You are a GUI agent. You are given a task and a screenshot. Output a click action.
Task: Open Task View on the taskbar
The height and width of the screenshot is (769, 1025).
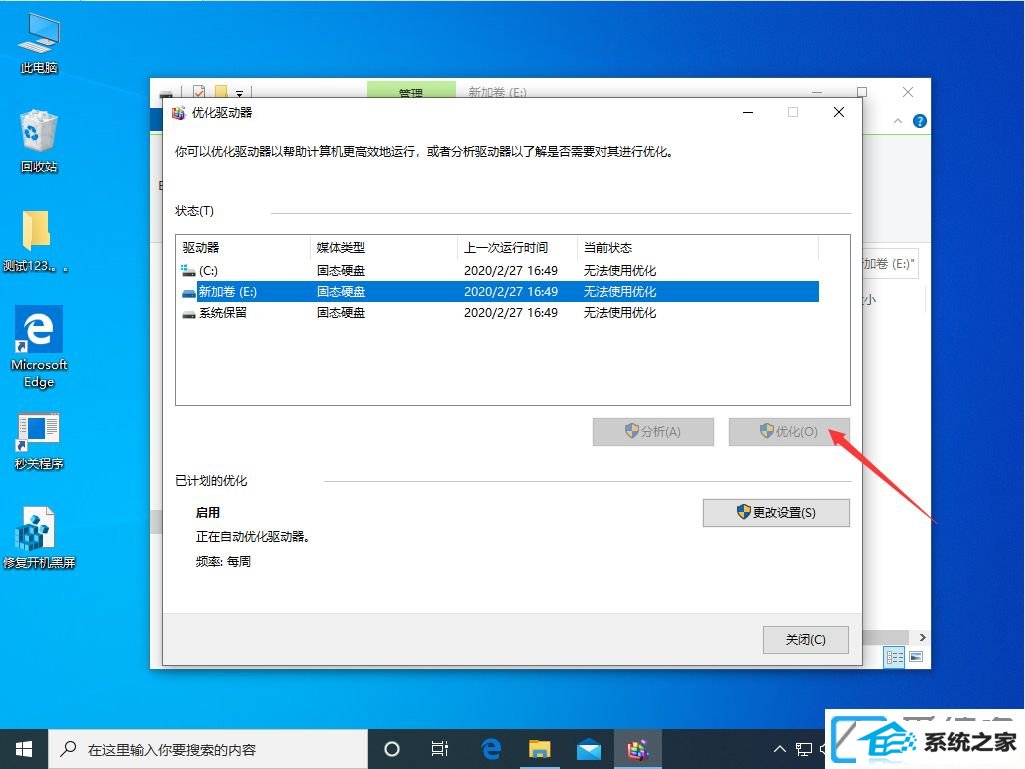click(440, 749)
